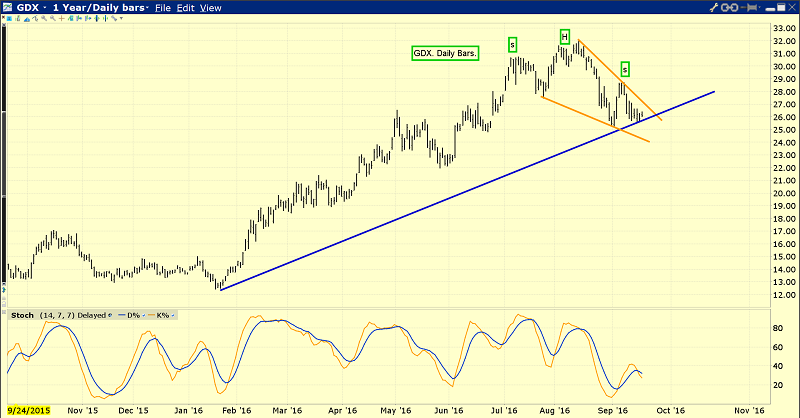Viewport: 800px width, 418px height.
Task: Click the 'GDX. Daily Bars.' label box
Action: 443,52
